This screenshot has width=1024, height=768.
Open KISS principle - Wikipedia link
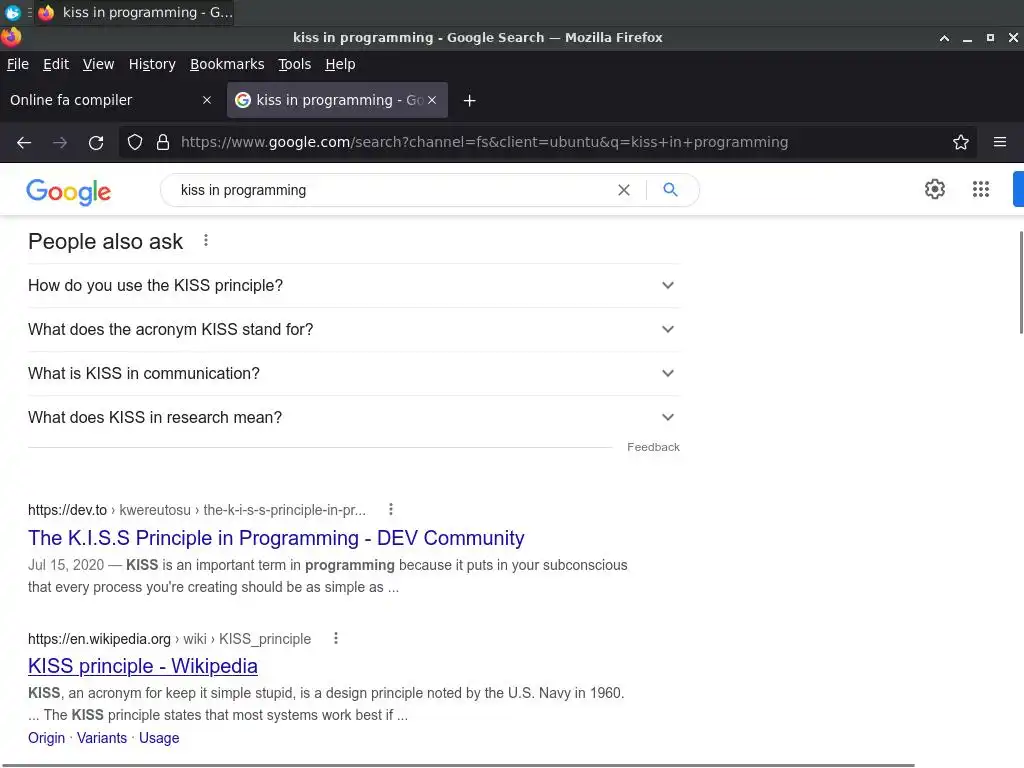point(143,665)
